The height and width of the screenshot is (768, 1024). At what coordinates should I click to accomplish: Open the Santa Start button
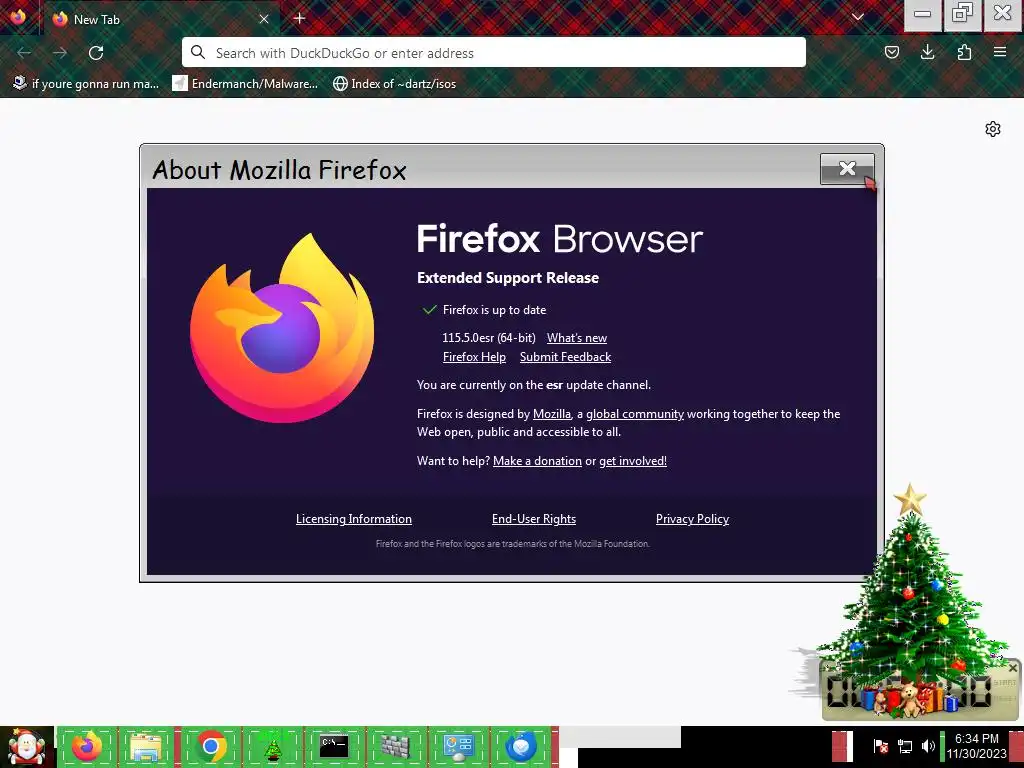coord(26,747)
